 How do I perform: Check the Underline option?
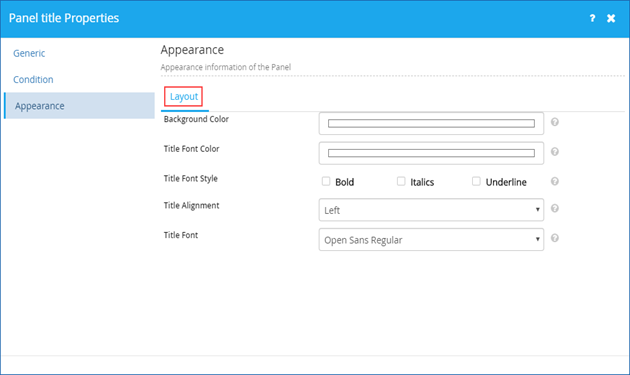click(x=476, y=181)
